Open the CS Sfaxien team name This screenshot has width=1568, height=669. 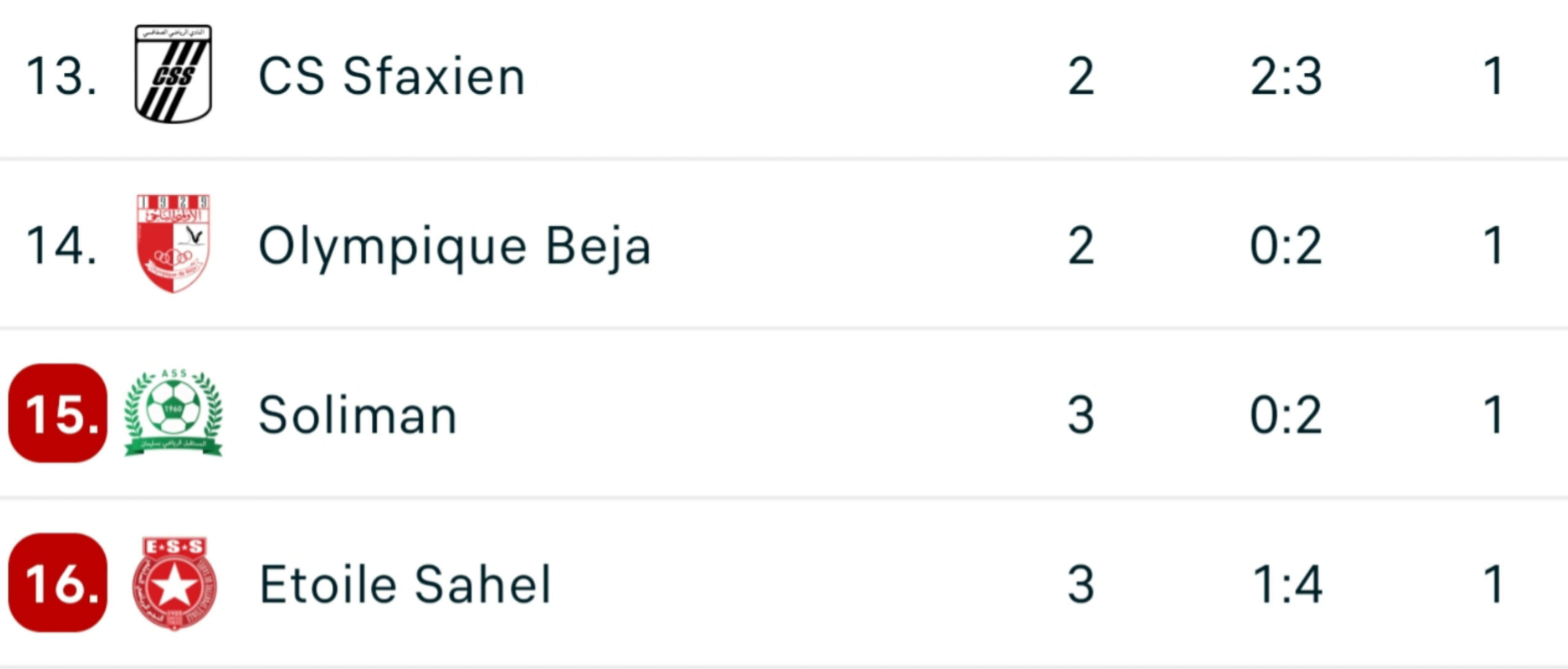pos(392,77)
